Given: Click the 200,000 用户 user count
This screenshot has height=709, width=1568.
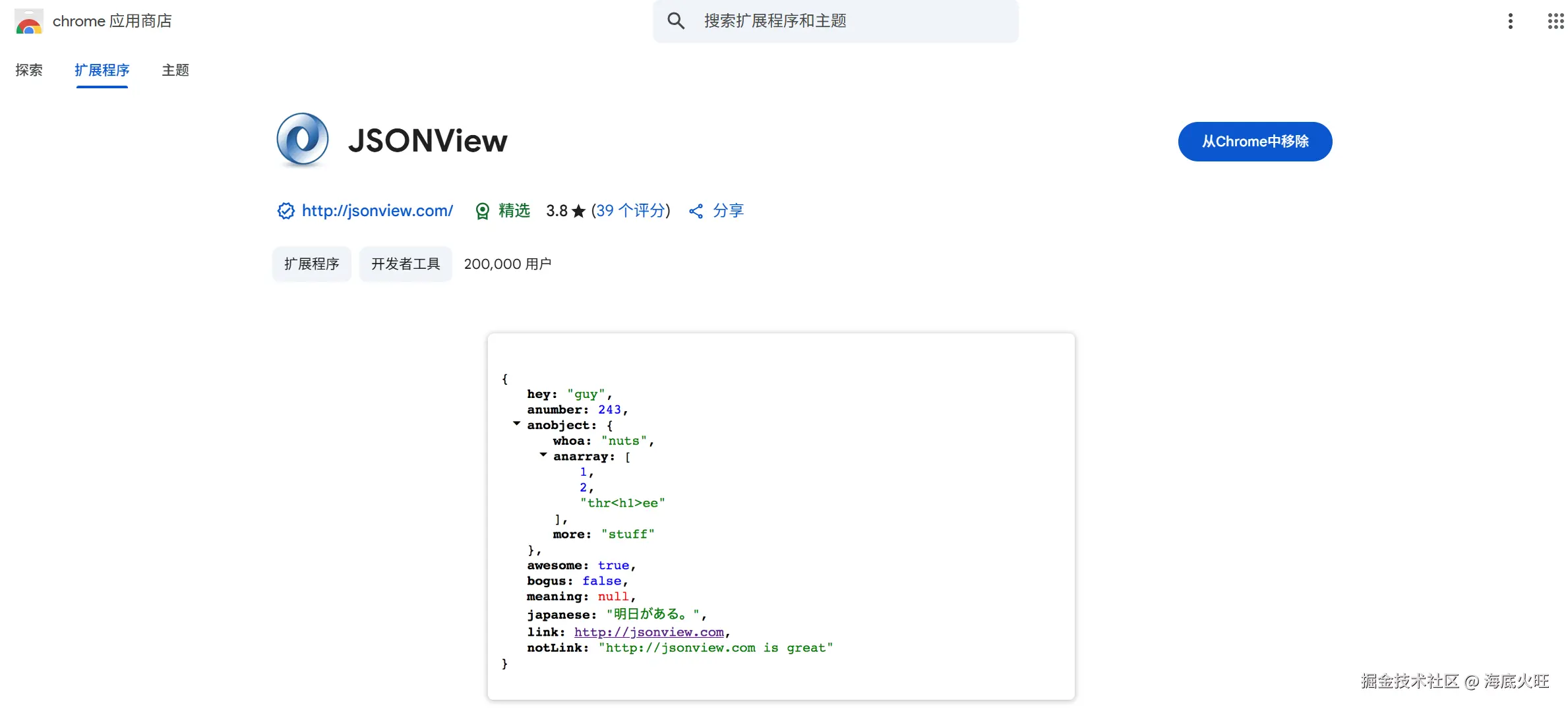Looking at the screenshot, I should (508, 264).
